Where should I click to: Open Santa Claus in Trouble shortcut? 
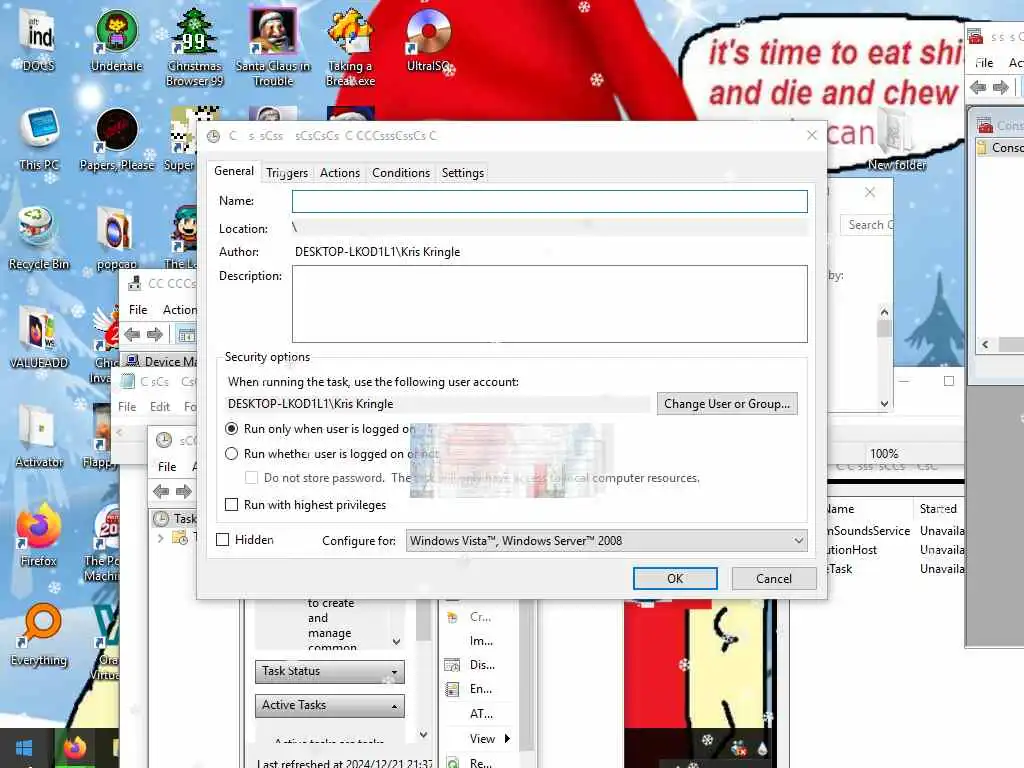(273, 47)
